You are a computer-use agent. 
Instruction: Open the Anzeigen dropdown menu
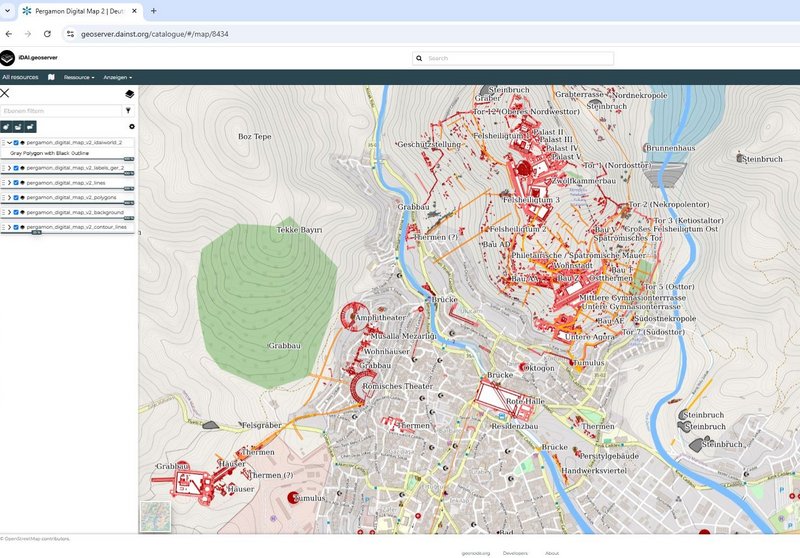[117, 77]
